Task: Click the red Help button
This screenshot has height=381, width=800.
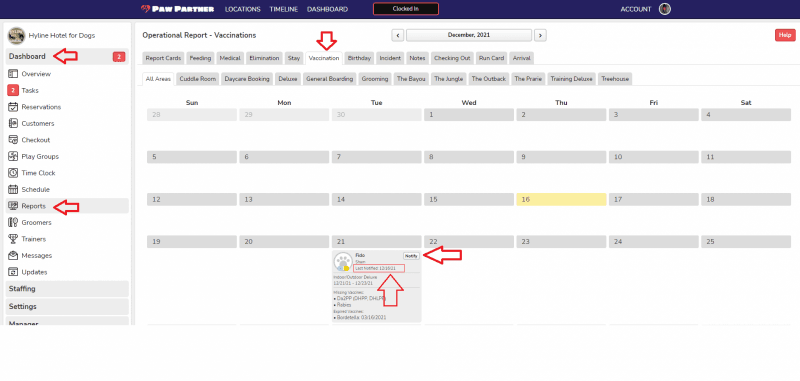Action: 785,35
